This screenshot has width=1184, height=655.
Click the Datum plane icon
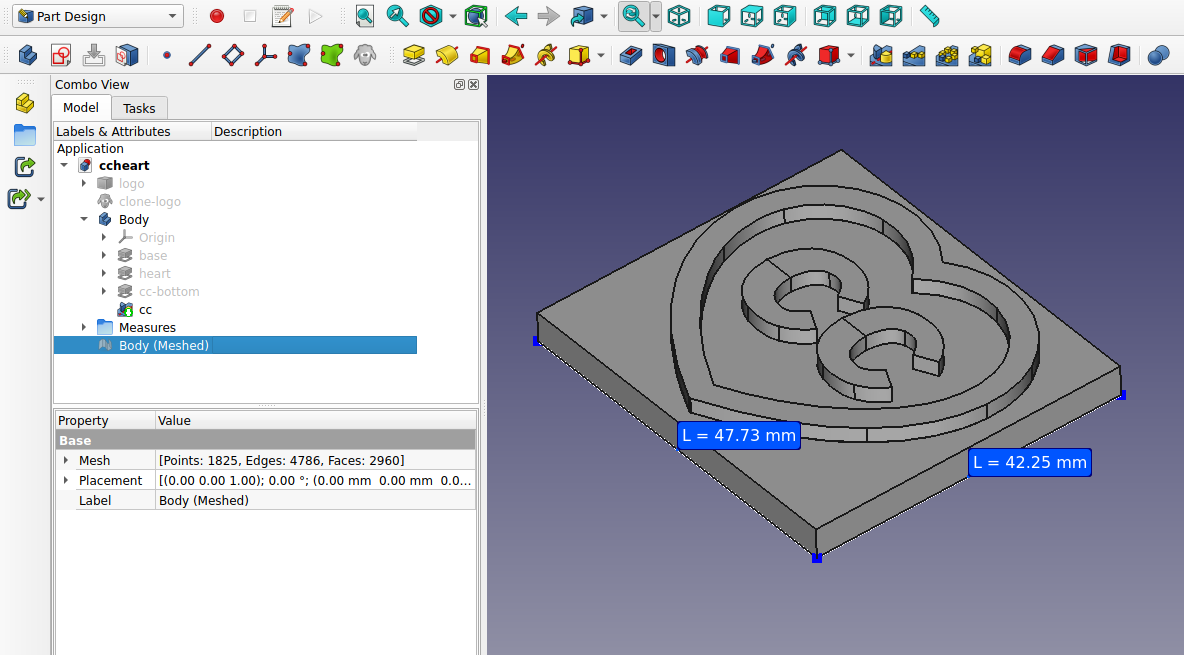tap(232, 55)
